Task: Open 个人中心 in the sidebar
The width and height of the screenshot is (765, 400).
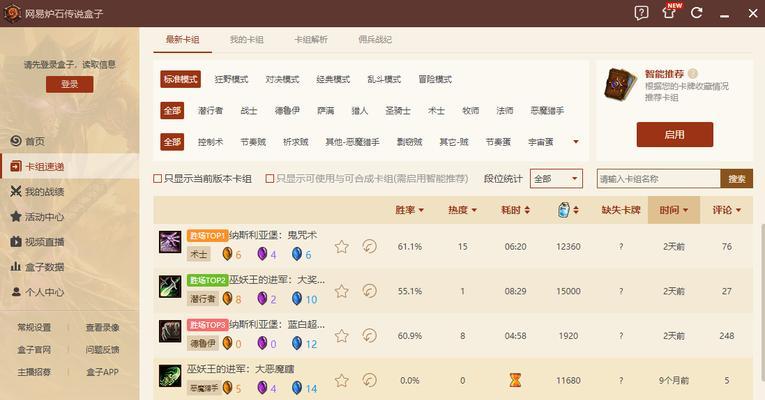Action: [37, 292]
